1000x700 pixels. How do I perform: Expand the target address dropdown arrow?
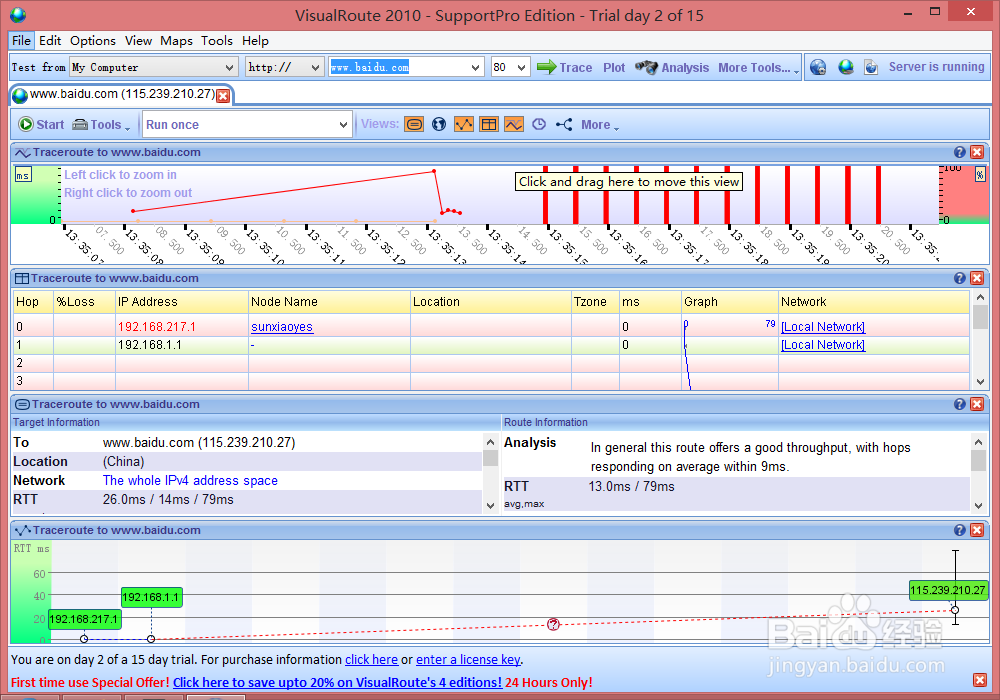point(475,67)
